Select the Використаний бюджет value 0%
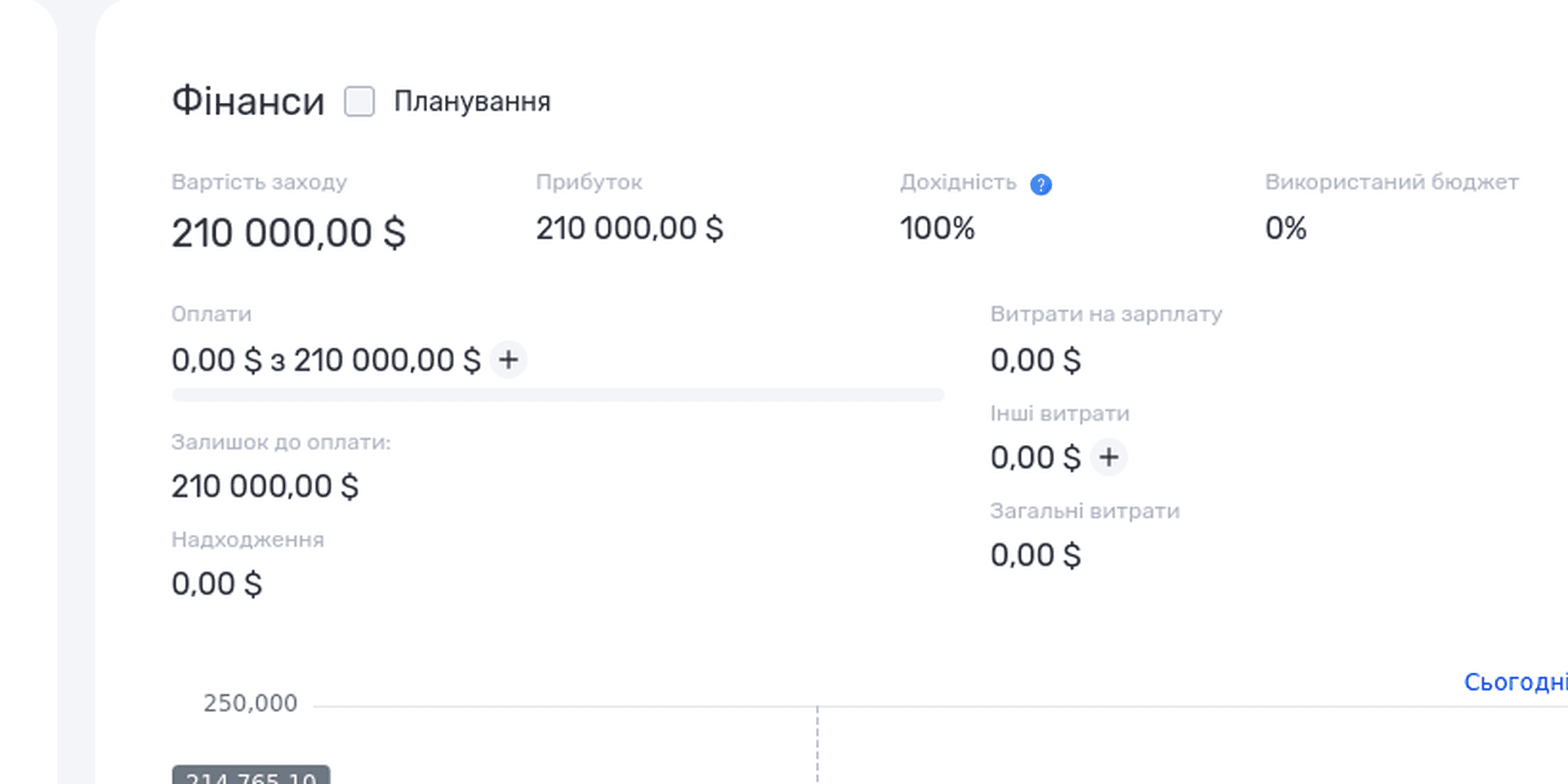The height and width of the screenshot is (784, 1568). click(1285, 229)
